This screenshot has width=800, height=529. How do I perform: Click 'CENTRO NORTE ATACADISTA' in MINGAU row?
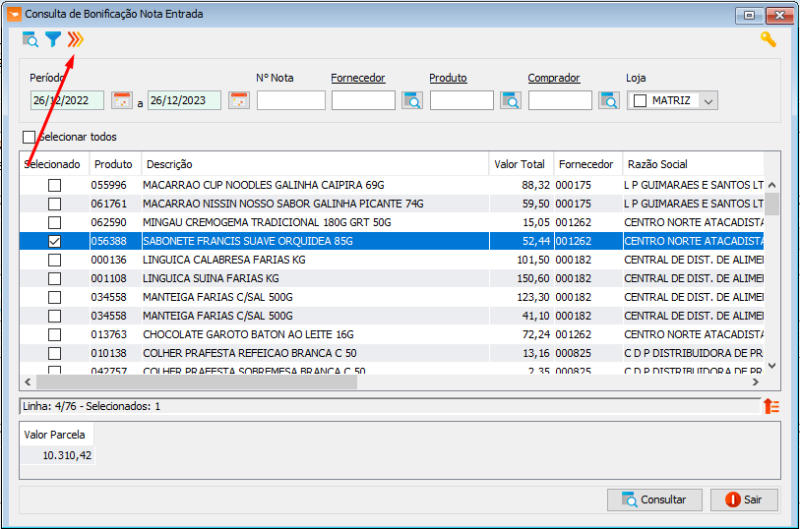694,222
